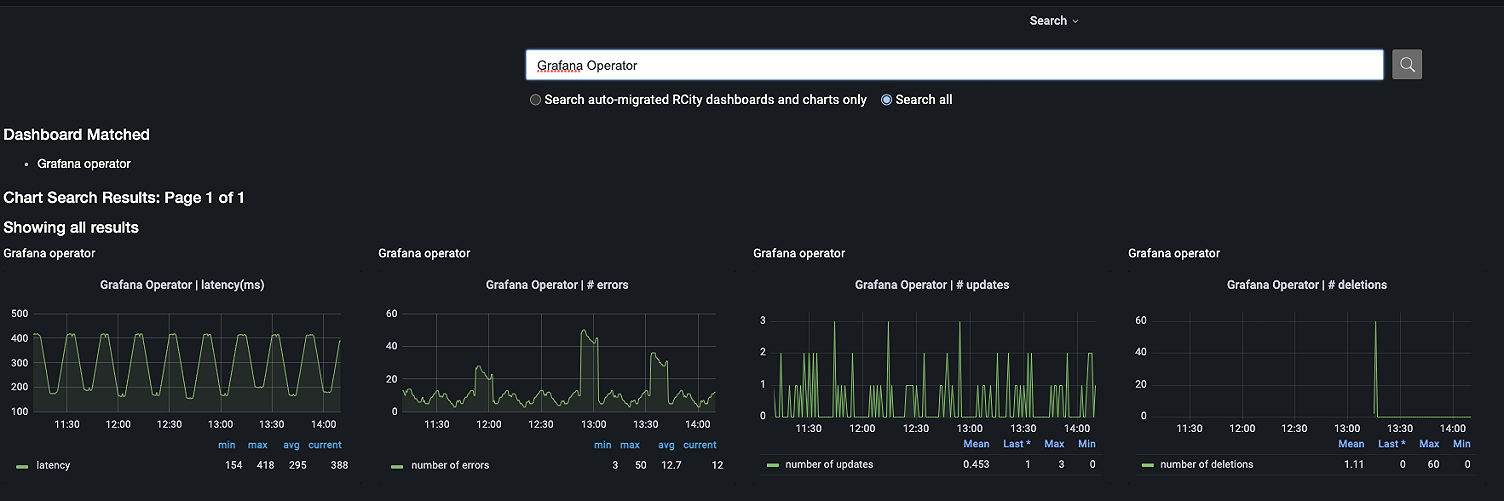
Task: Select 'Search auto-migrated RCity dashboards and charts only'
Action: point(536,100)
